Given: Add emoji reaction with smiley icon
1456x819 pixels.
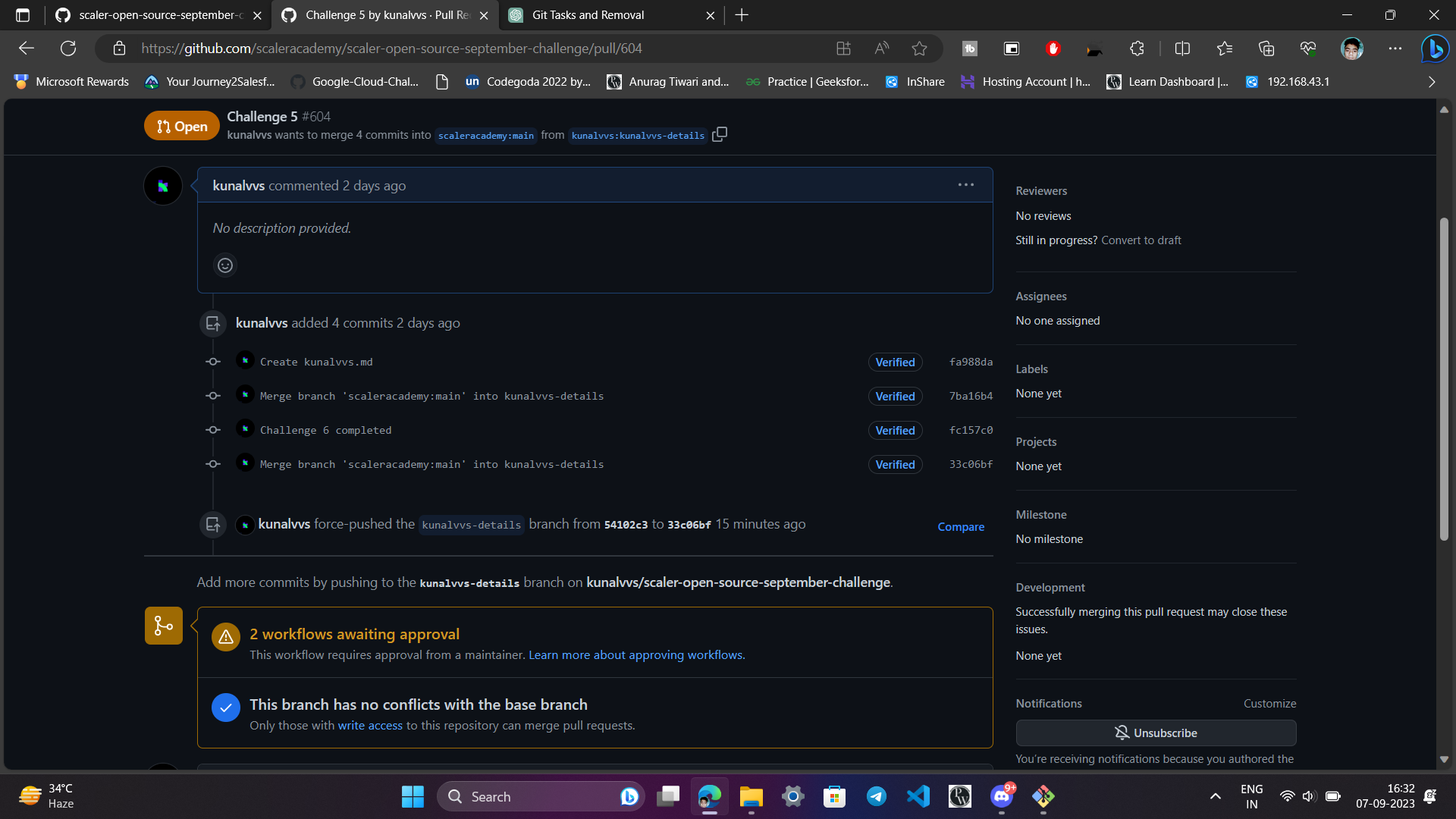Looking at the screenshot, I should point(225,265).
